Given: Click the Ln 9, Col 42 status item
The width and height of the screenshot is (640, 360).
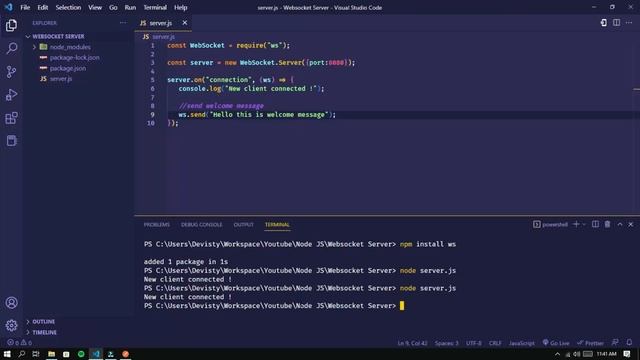Looking at the screenshot, I should 412,343.
